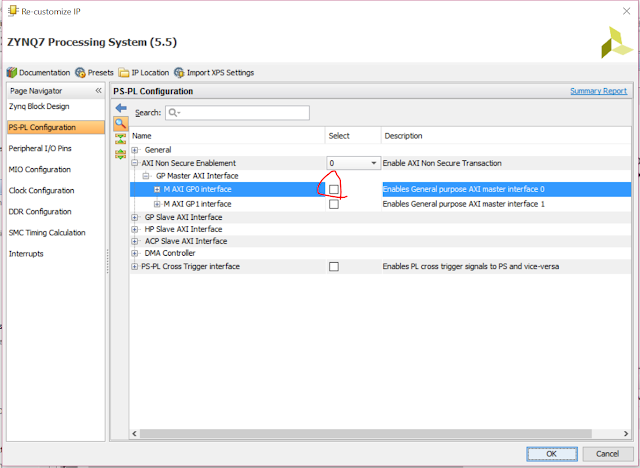The image size is (640, 468).
Task: Click the horizontal scrollbar thumb
Action: [x=366, y=433]
